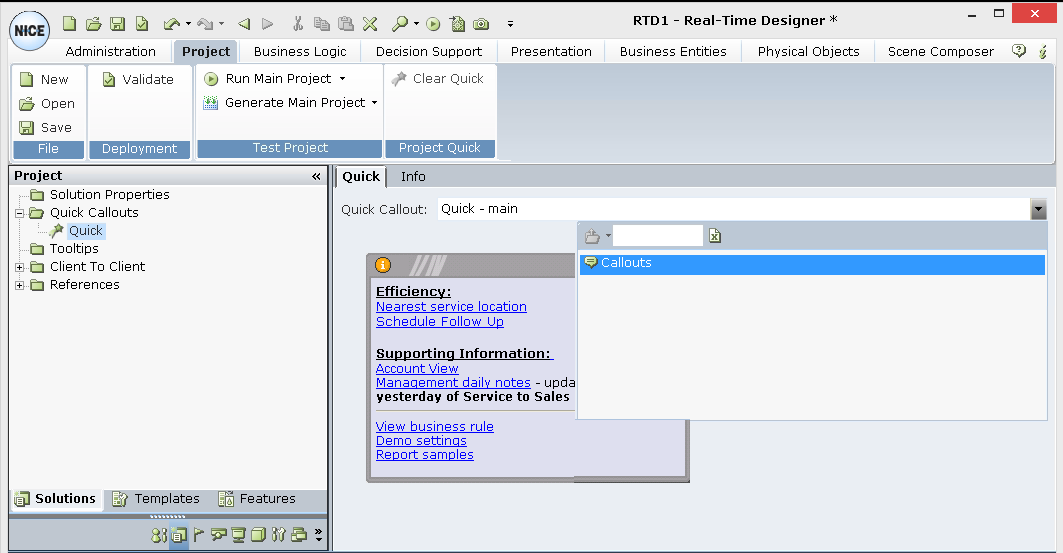Open the Quick Callout combo box arrow
Viewport: 1063px width, 553px height.
[1038, 209]
